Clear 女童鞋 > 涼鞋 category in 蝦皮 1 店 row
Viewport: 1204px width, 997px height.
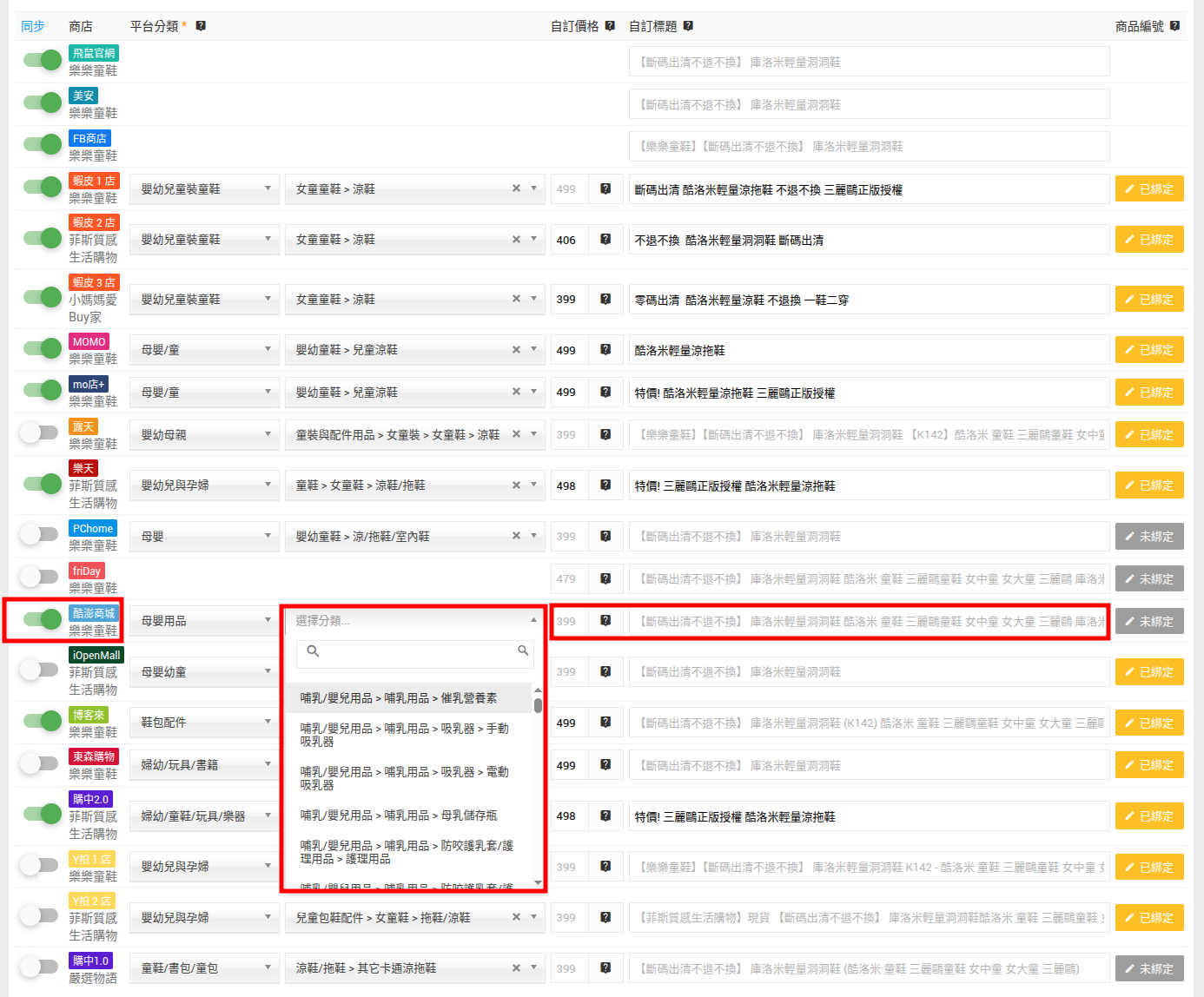[x=516, y=188]
